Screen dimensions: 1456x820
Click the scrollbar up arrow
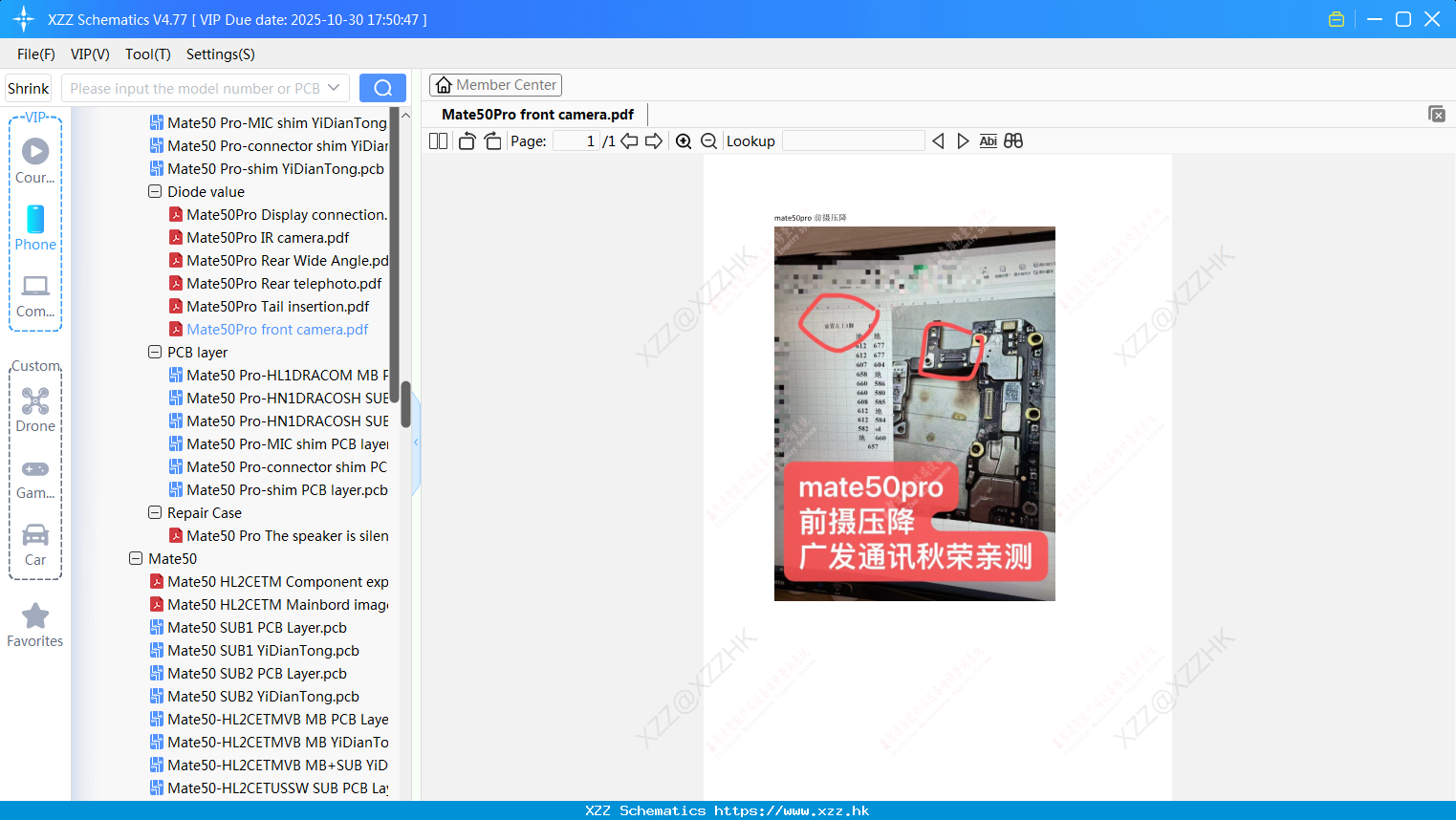click(405, 115)
